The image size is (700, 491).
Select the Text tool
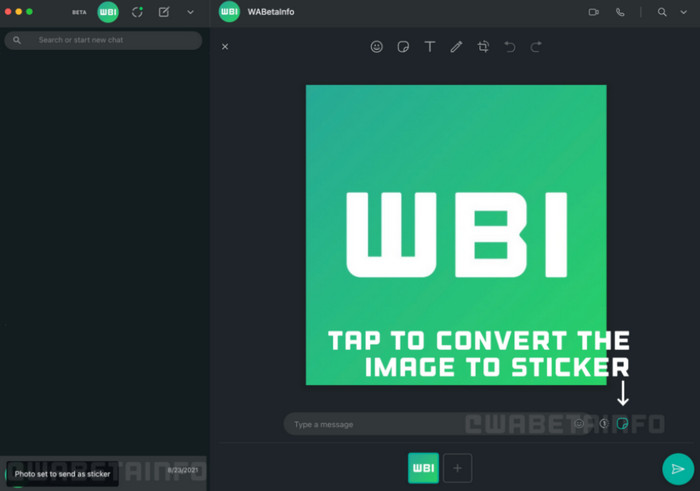(429, 46)
